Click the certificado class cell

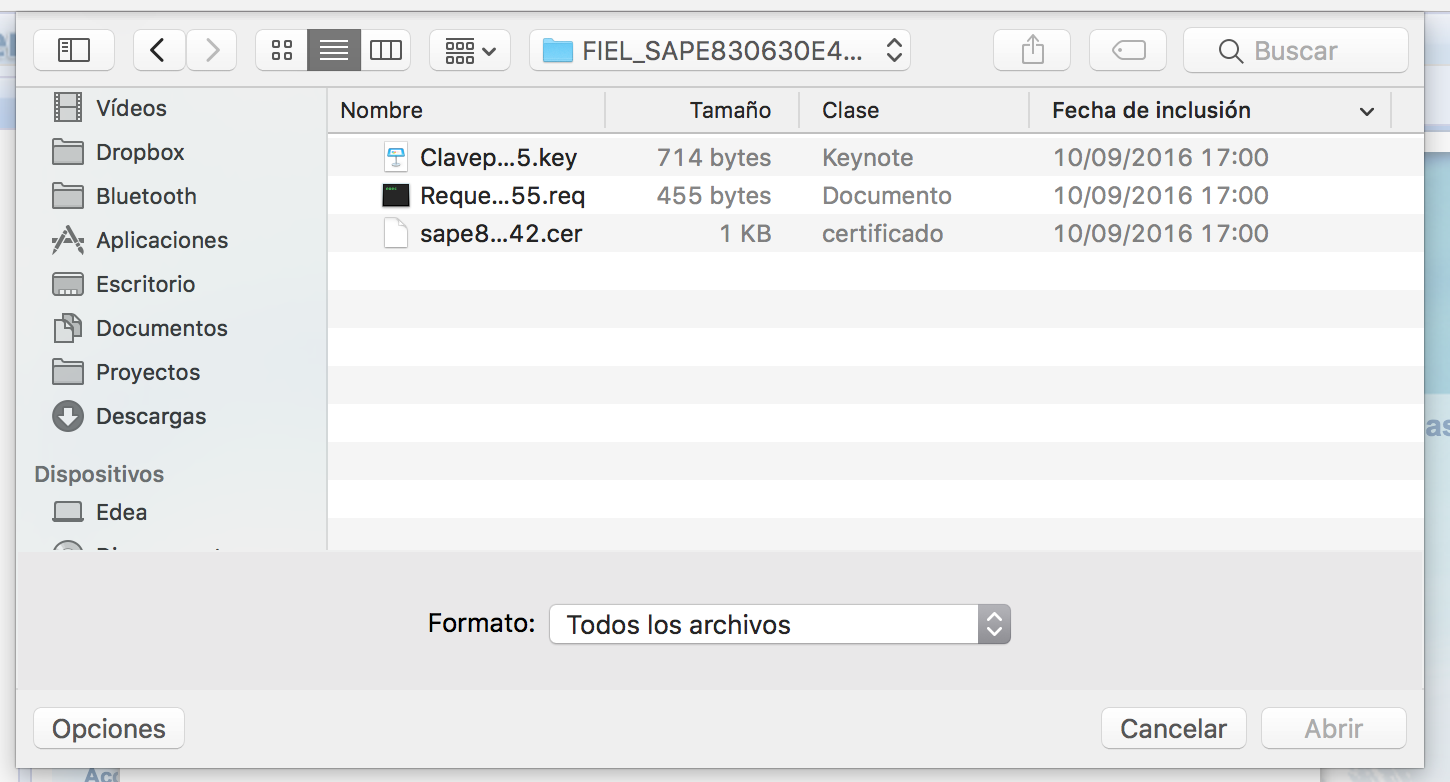[882, 233]
